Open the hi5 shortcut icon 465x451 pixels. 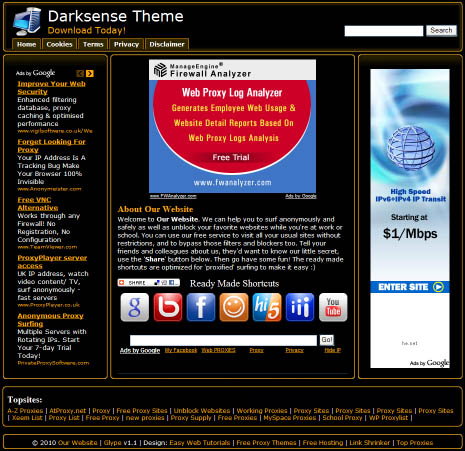tap(267, 307)
